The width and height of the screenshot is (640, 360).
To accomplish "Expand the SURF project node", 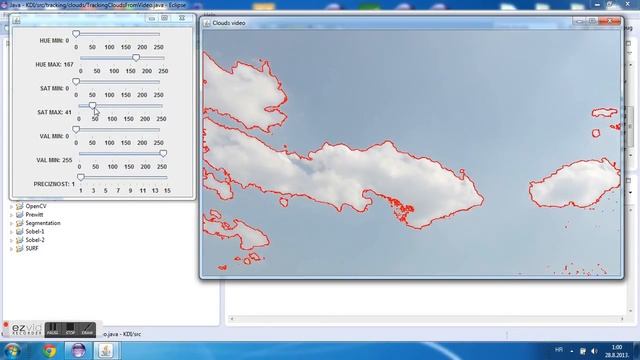I will tap(11, 249).
